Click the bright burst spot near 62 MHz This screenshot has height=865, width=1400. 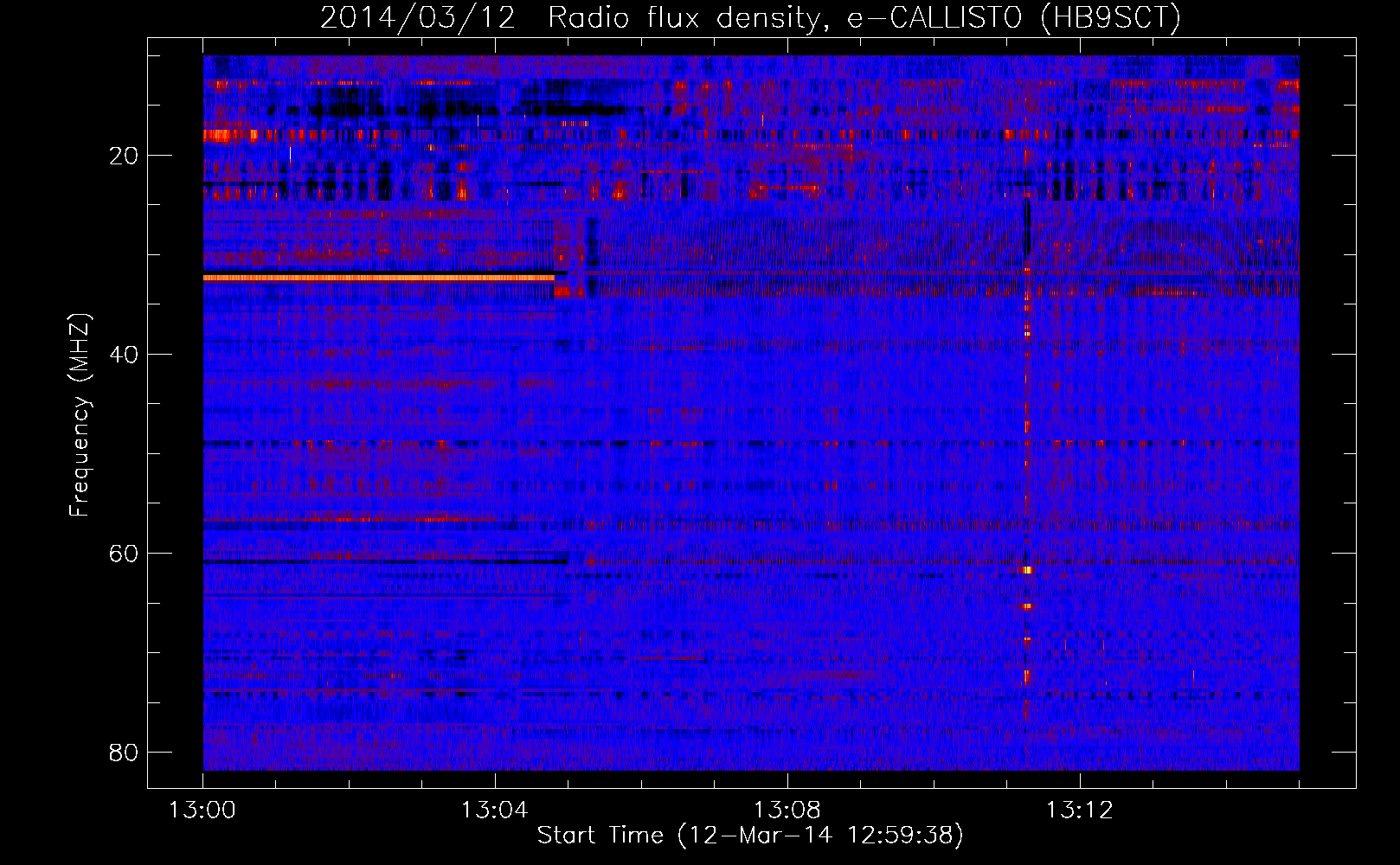click(1027, 570)
